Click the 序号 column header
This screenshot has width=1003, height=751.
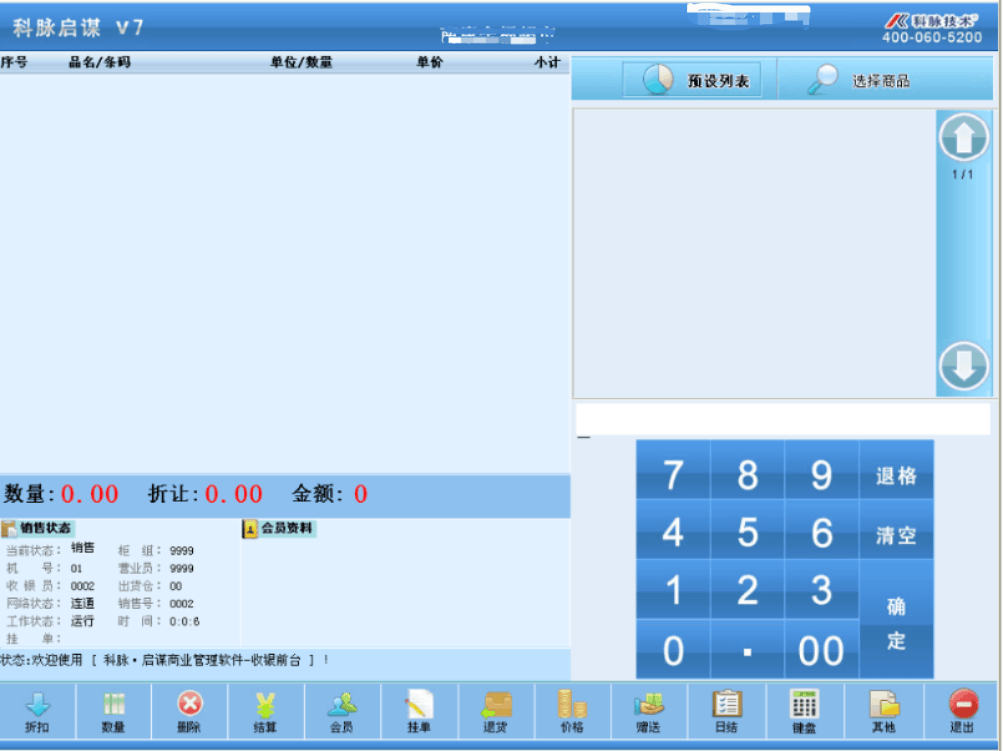point(13,62)
